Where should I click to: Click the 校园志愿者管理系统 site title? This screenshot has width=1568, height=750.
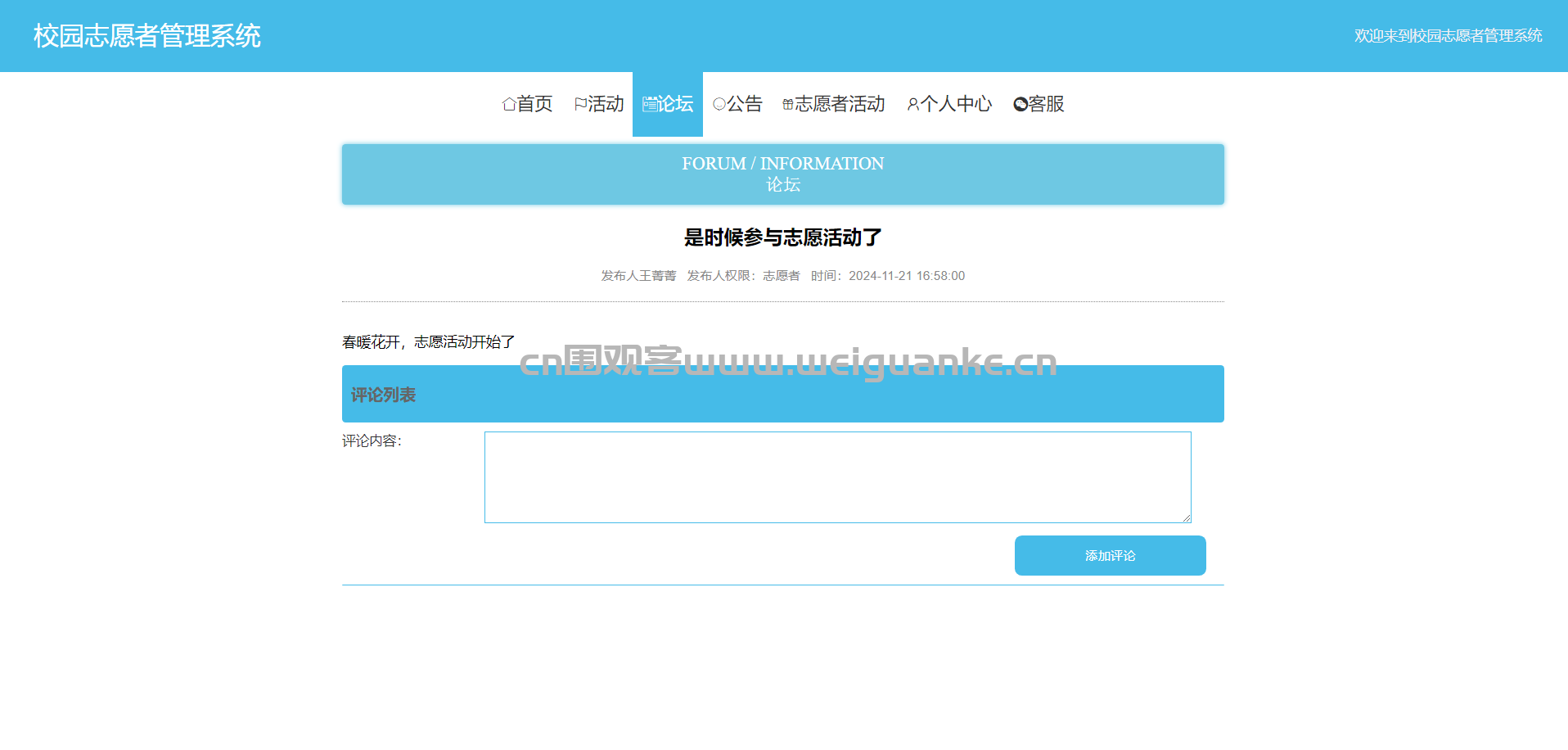147,36
